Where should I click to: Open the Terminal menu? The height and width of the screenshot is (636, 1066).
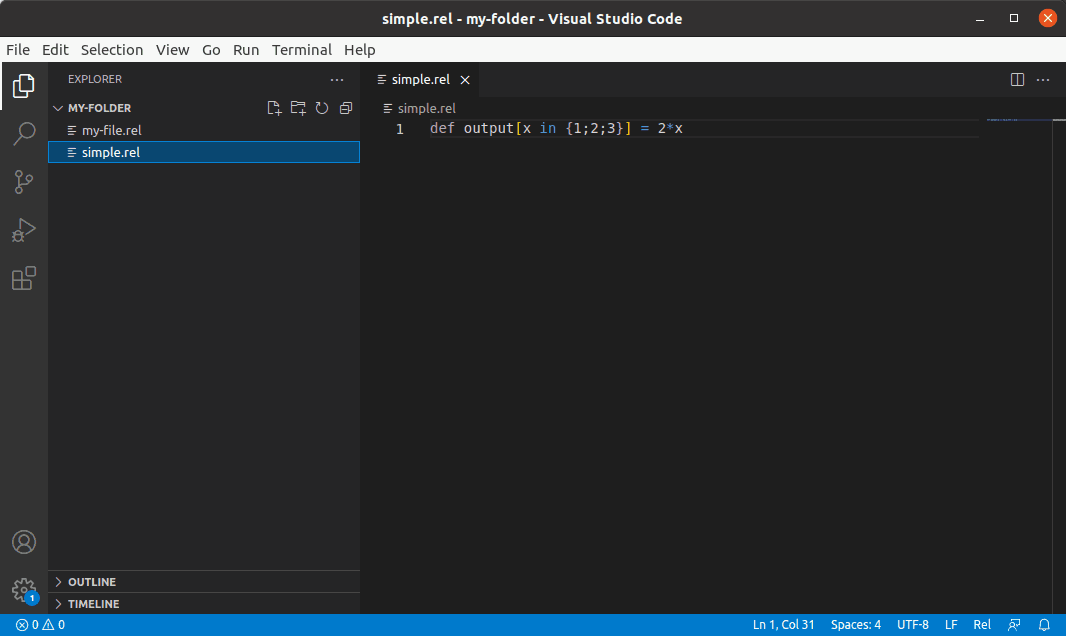pyautogui.click(x=301, y=50)
